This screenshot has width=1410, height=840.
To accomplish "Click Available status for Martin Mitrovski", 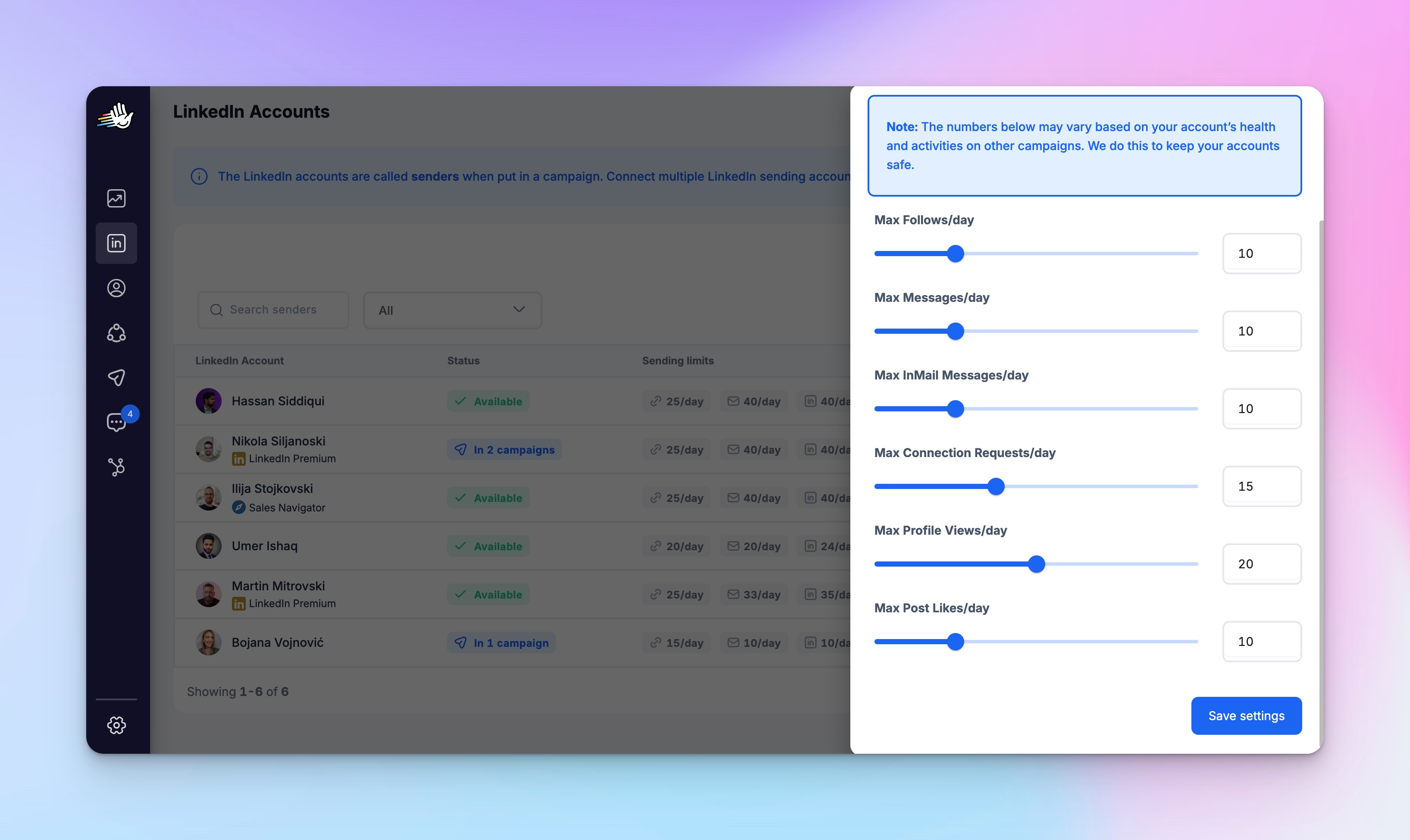I will [489, 594].
